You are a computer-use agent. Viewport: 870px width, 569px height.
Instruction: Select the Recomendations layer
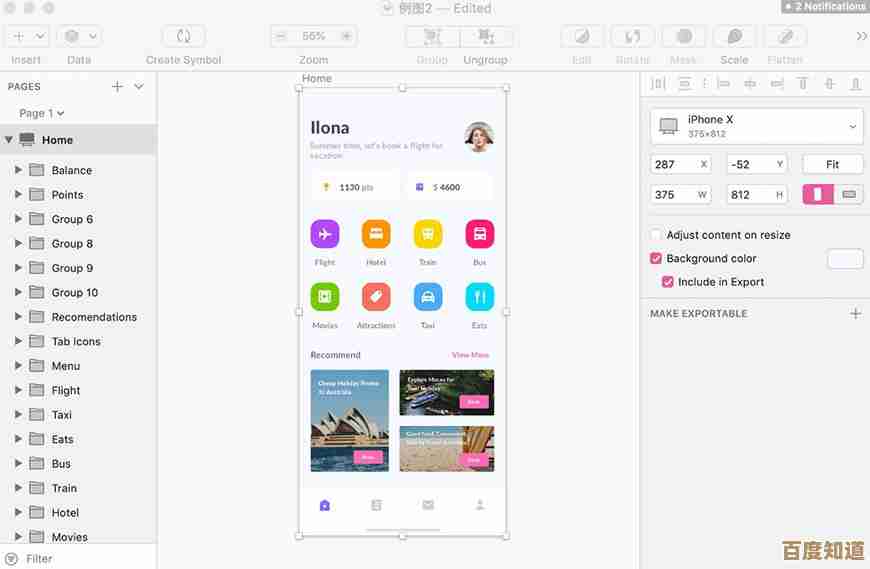(x=94, y=317)
